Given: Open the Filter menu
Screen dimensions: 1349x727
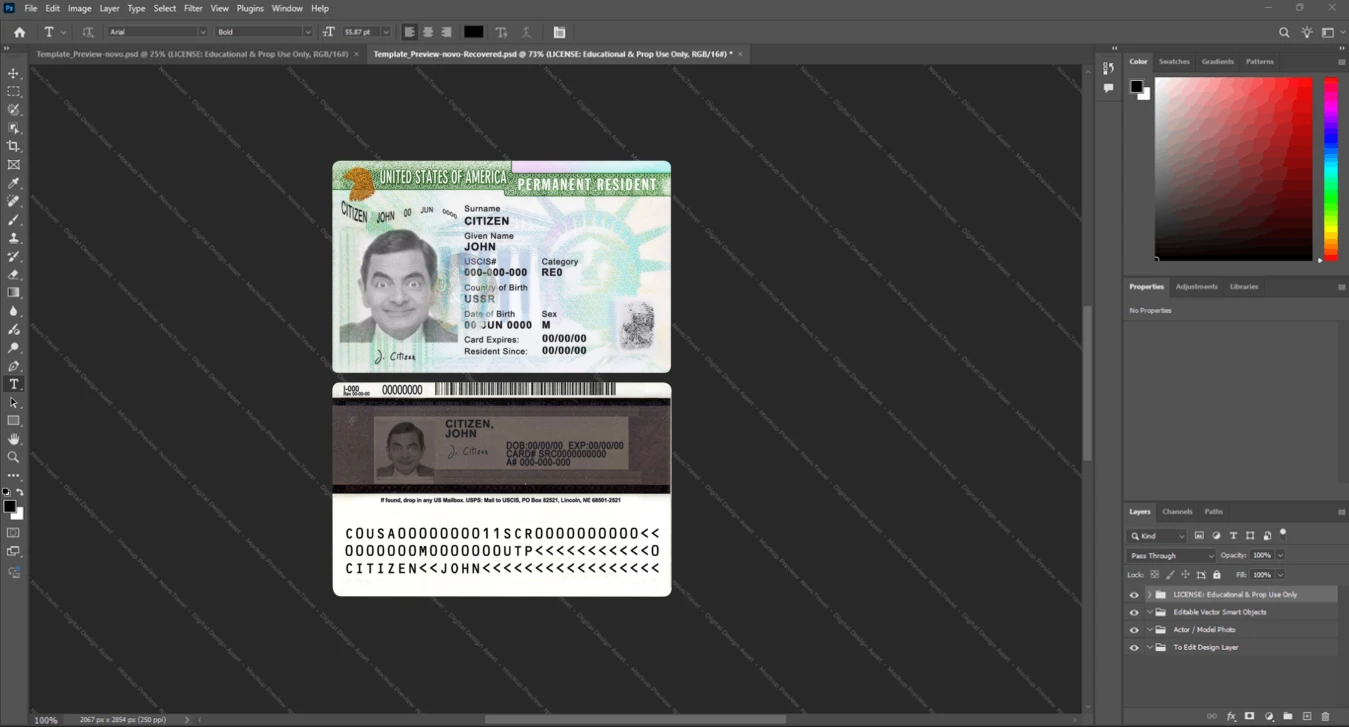Looking at the screenshot, I should click(193, 8).
